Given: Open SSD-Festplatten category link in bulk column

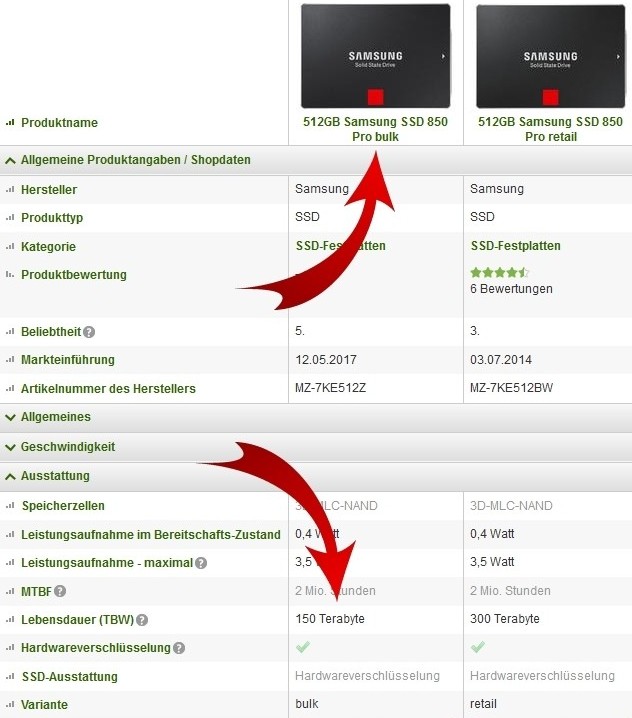Looking at the screenshot, I should (x=341, y=246).
